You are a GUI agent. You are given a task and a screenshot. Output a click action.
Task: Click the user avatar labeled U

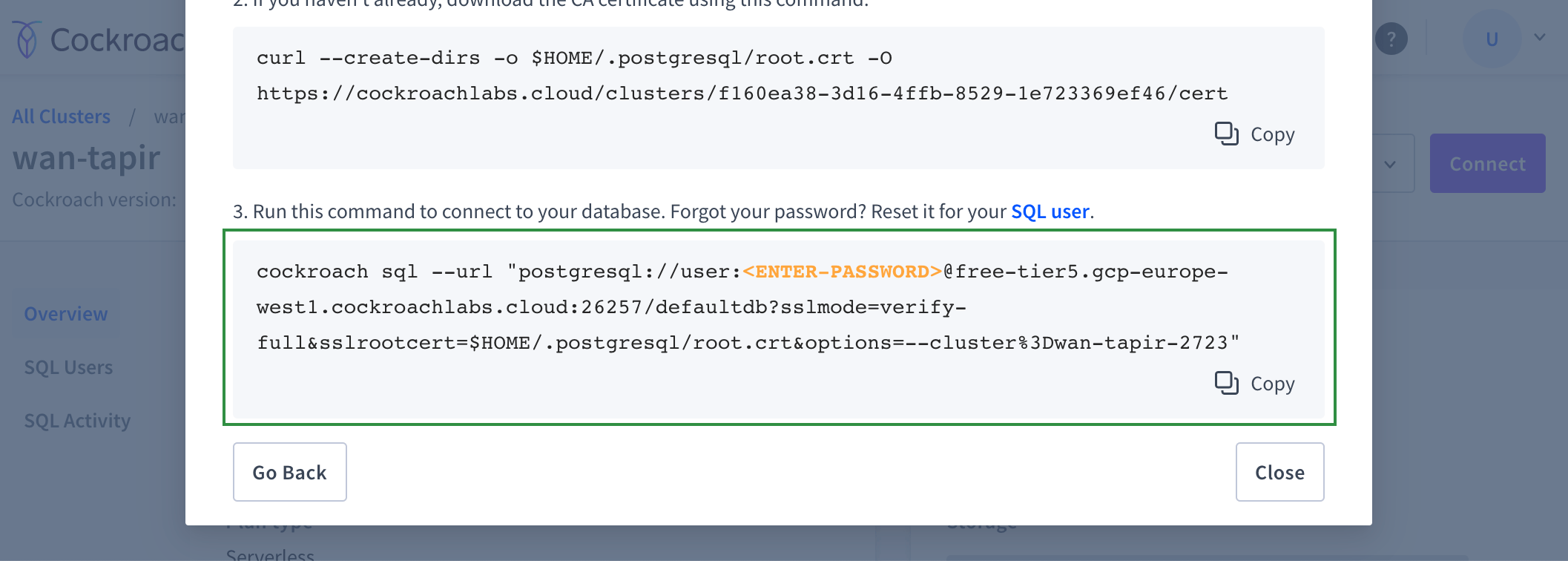pos(1492,39)
